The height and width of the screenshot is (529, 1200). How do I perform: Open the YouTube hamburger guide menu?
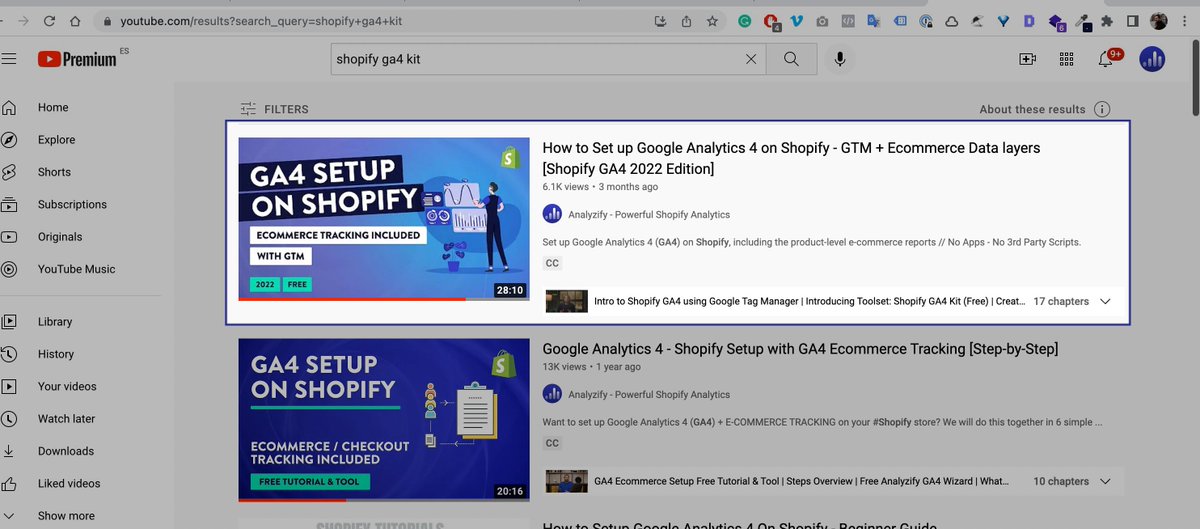tap(9, 59)
